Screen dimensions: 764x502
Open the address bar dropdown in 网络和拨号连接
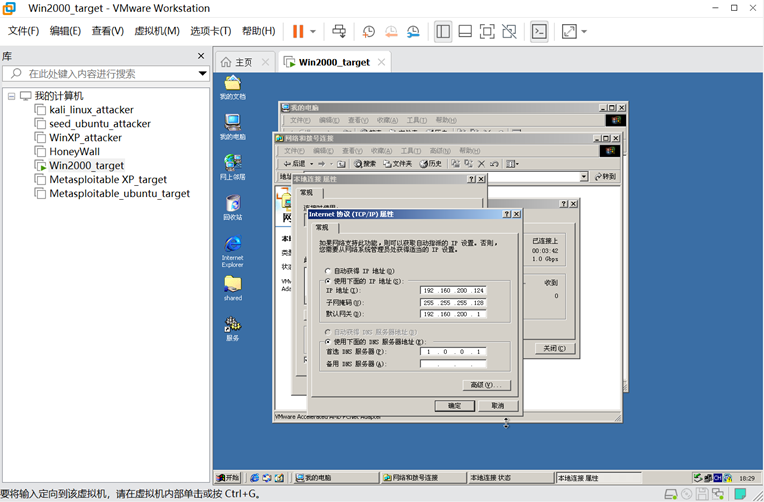pyautogui.click(x=584, y=176)
